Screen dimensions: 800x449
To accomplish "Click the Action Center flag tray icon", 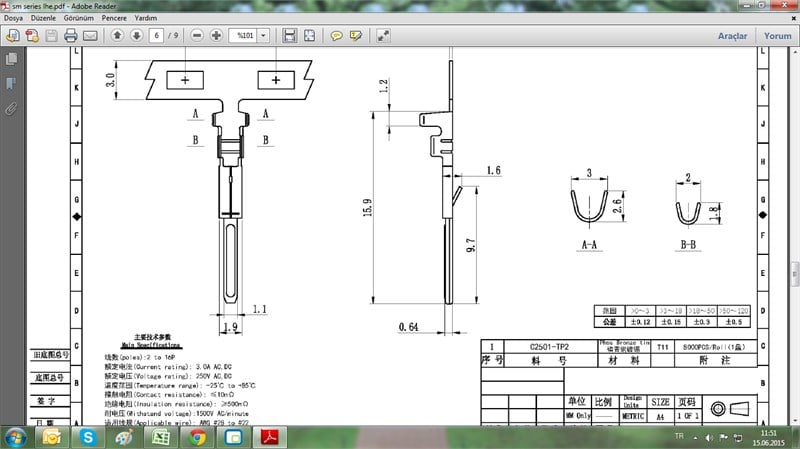I will [723, 437].
